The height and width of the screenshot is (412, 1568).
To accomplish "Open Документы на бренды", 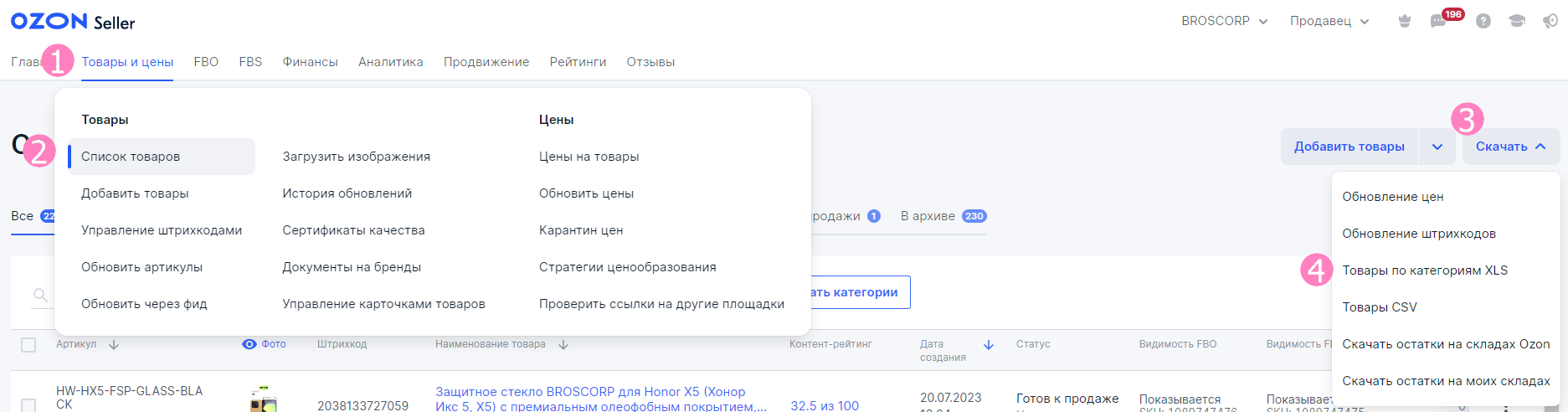I will [x=352, y=267].
